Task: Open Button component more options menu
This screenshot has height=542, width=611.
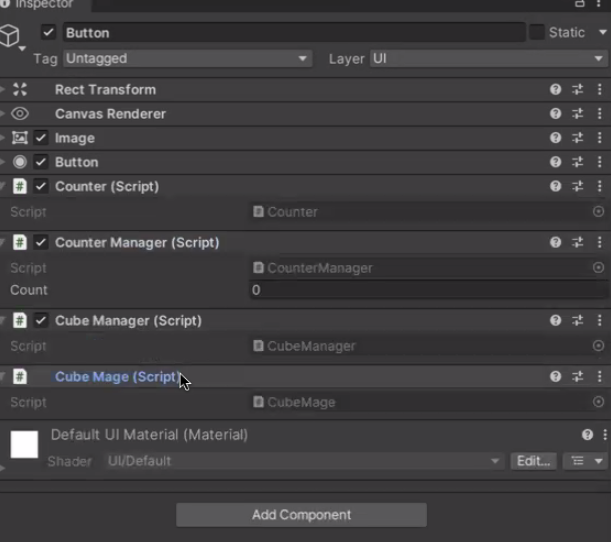Action: [599, 162]
